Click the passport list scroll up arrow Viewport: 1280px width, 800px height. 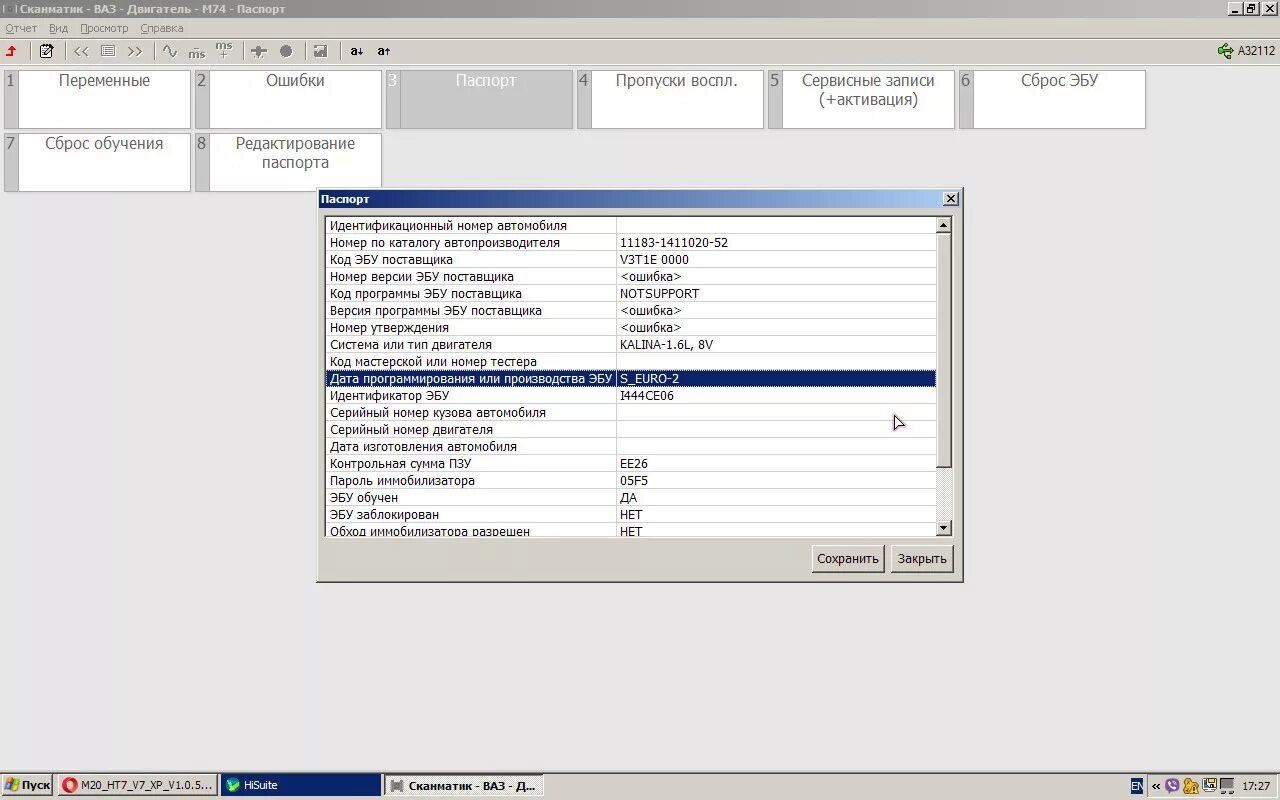tap(943, 225)
